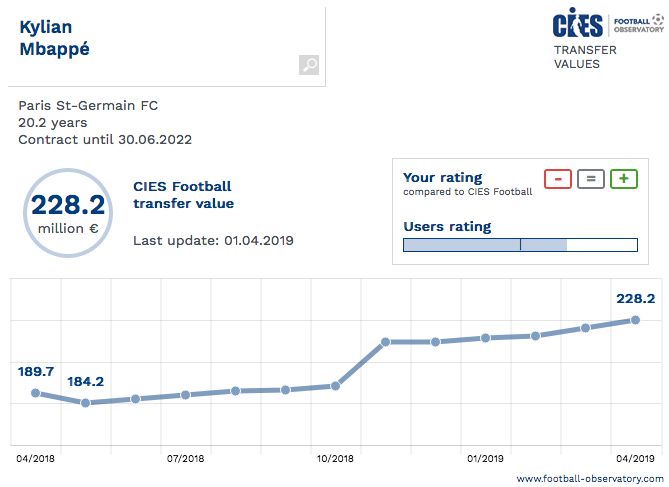This screenshot has width=669, height=487.
Task: Select the 04/2018 data point of 189.7
Action: 35,393
